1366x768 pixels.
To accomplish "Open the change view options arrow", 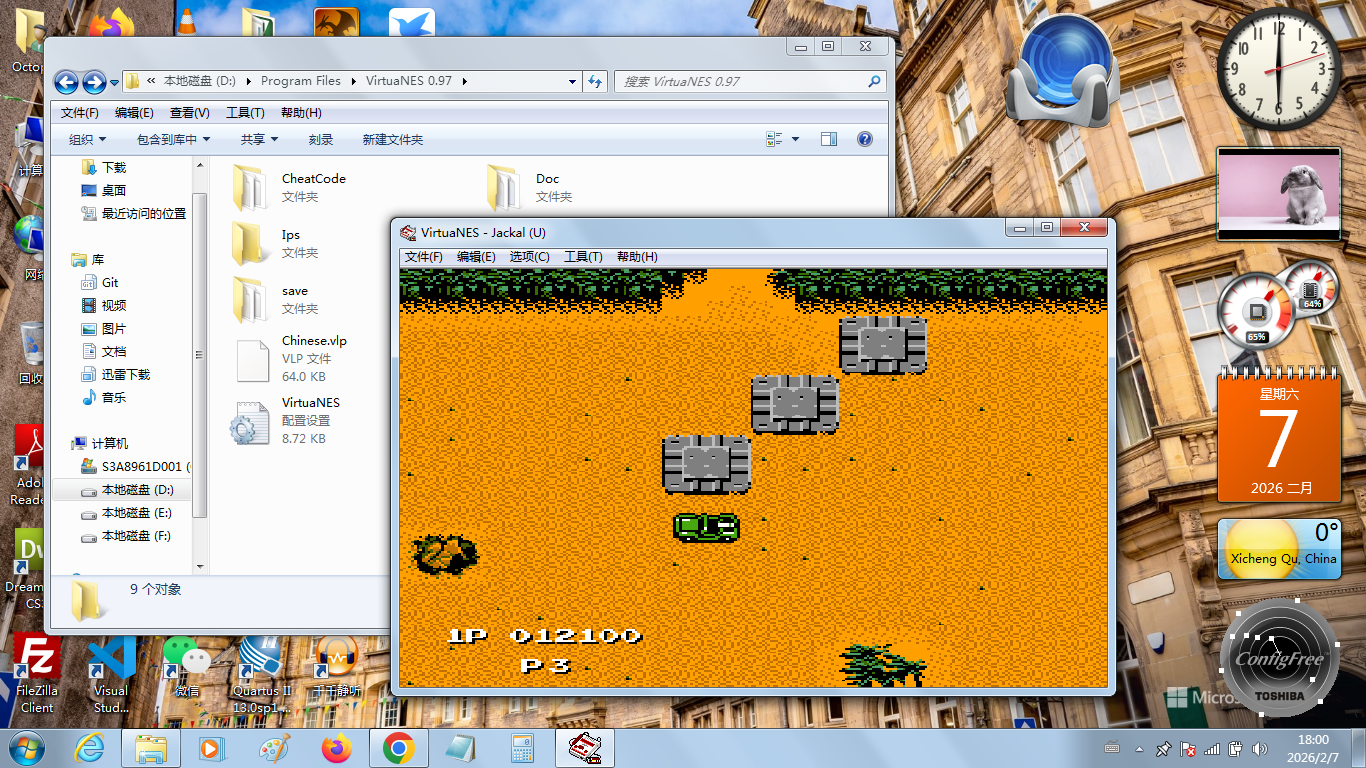I will click(x=796, y=140).
